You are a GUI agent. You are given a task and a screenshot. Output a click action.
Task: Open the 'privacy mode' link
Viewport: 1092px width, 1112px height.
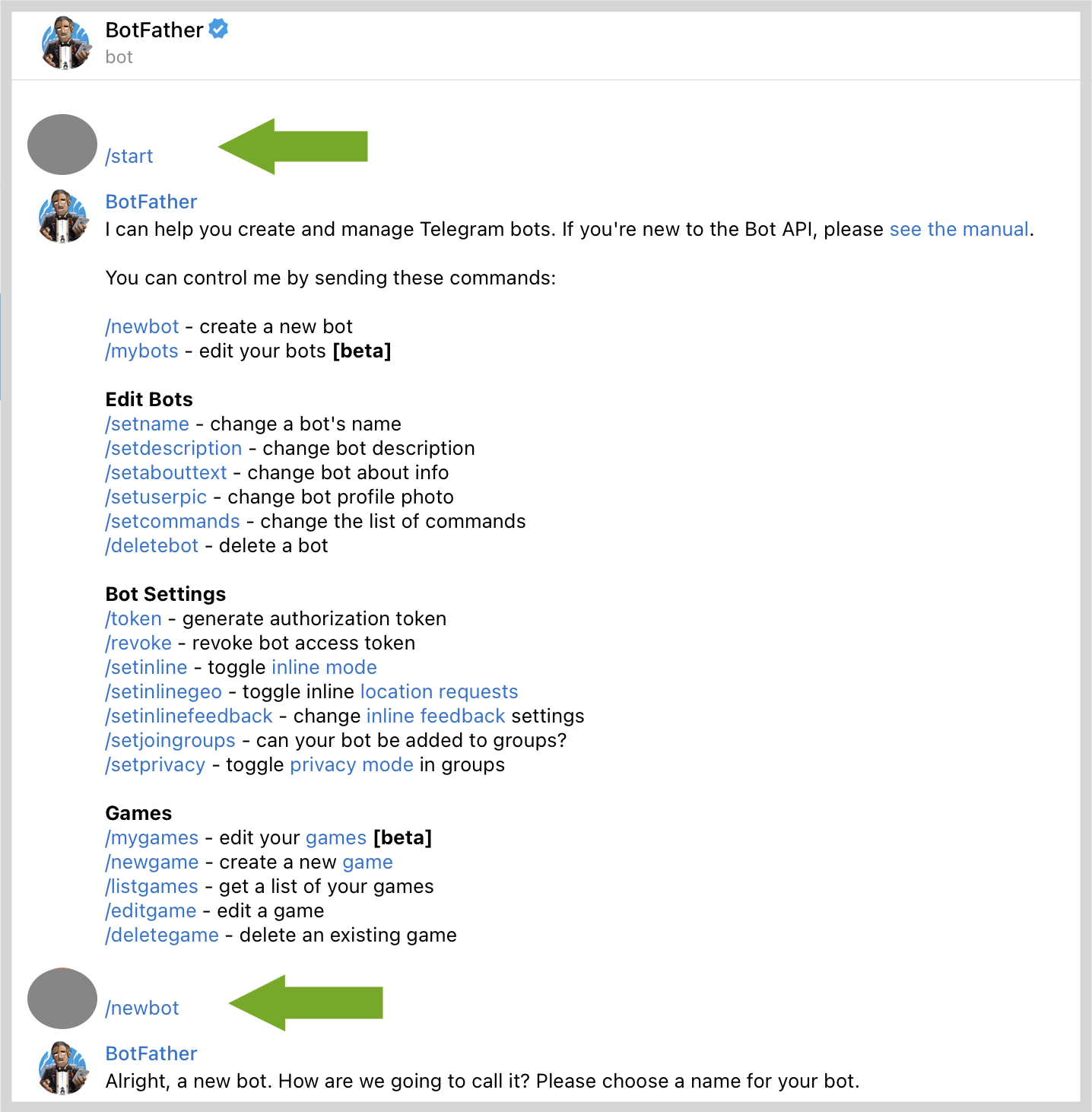pos(351,764)
